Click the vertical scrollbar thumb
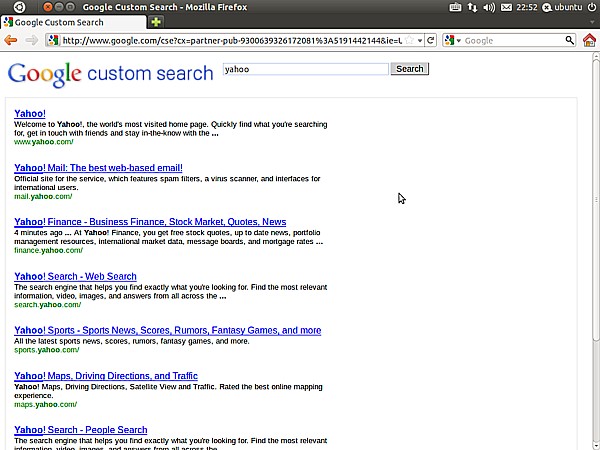The image size is (600, 450). (595, 199)
